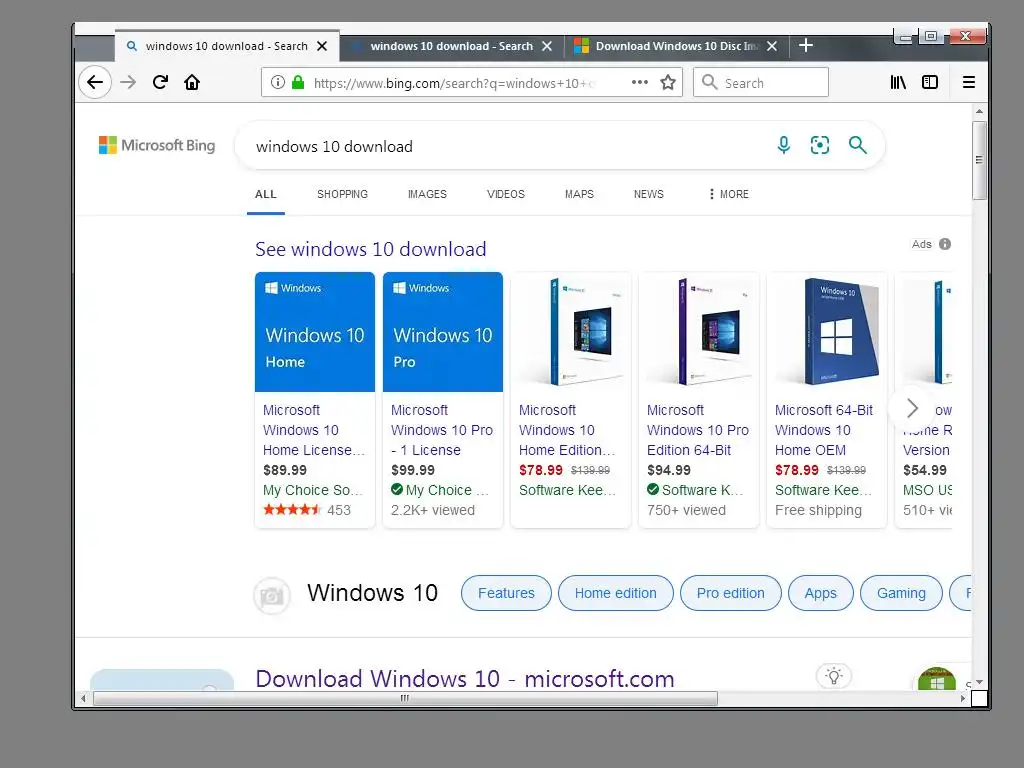Open the IMAGES search category

(x=427, y=194)
